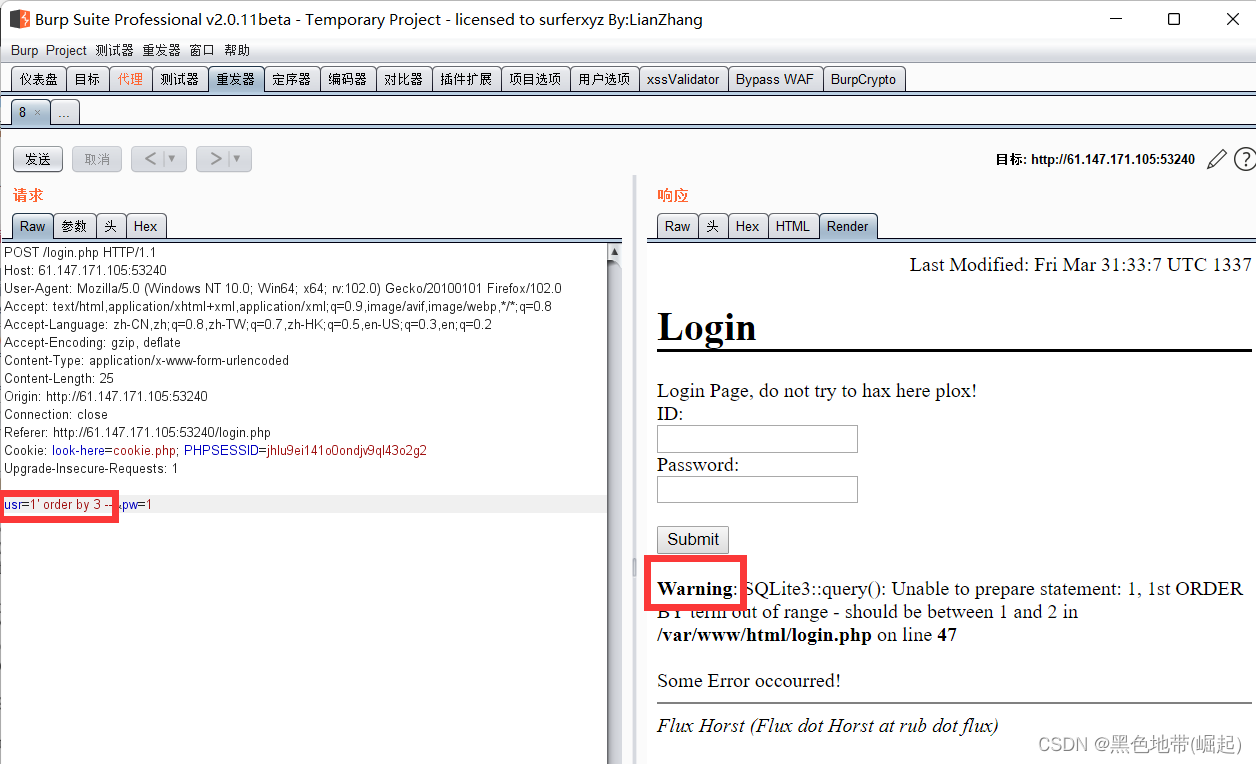Switch to the 仪表盘 tab
The height and width of the screenshot is (764, 1256).
pyautogui.click(x=39, y=79)
